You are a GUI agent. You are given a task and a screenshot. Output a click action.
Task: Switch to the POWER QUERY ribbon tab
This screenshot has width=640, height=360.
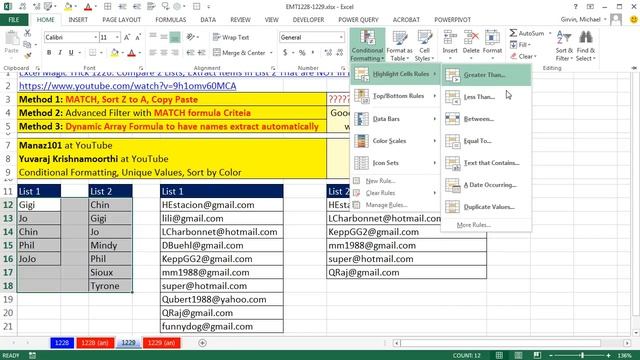358,20
